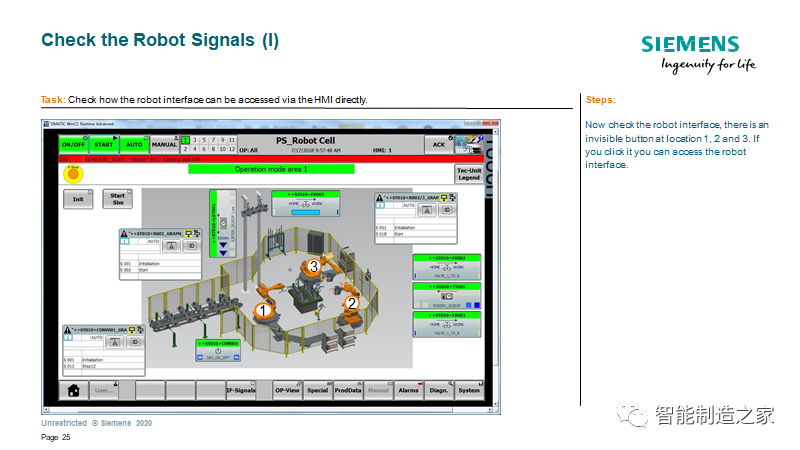This screenshot has width=800, height=450.
Task: Click right blue icon in CON001 panel
Action: click(x=236, y=358)
